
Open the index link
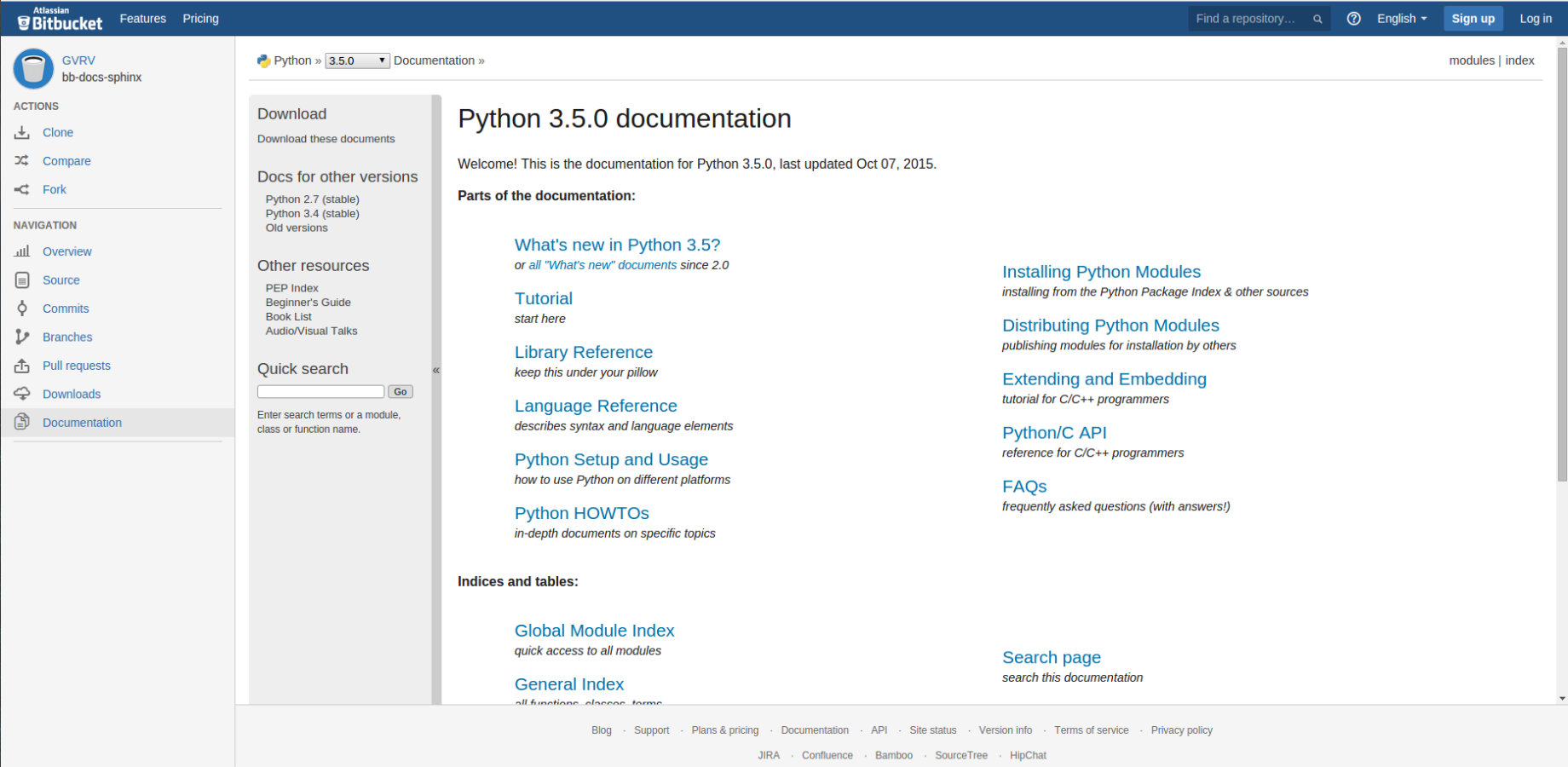pyautogui.click(x=1519, y=61)
